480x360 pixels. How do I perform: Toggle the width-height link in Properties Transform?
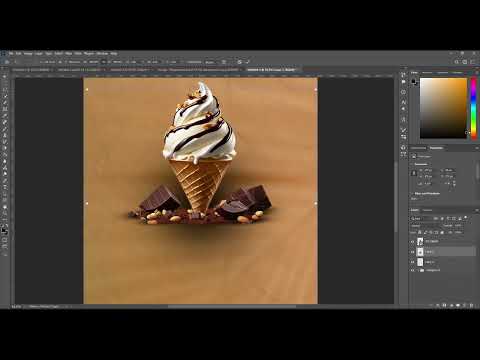(414, 173)
